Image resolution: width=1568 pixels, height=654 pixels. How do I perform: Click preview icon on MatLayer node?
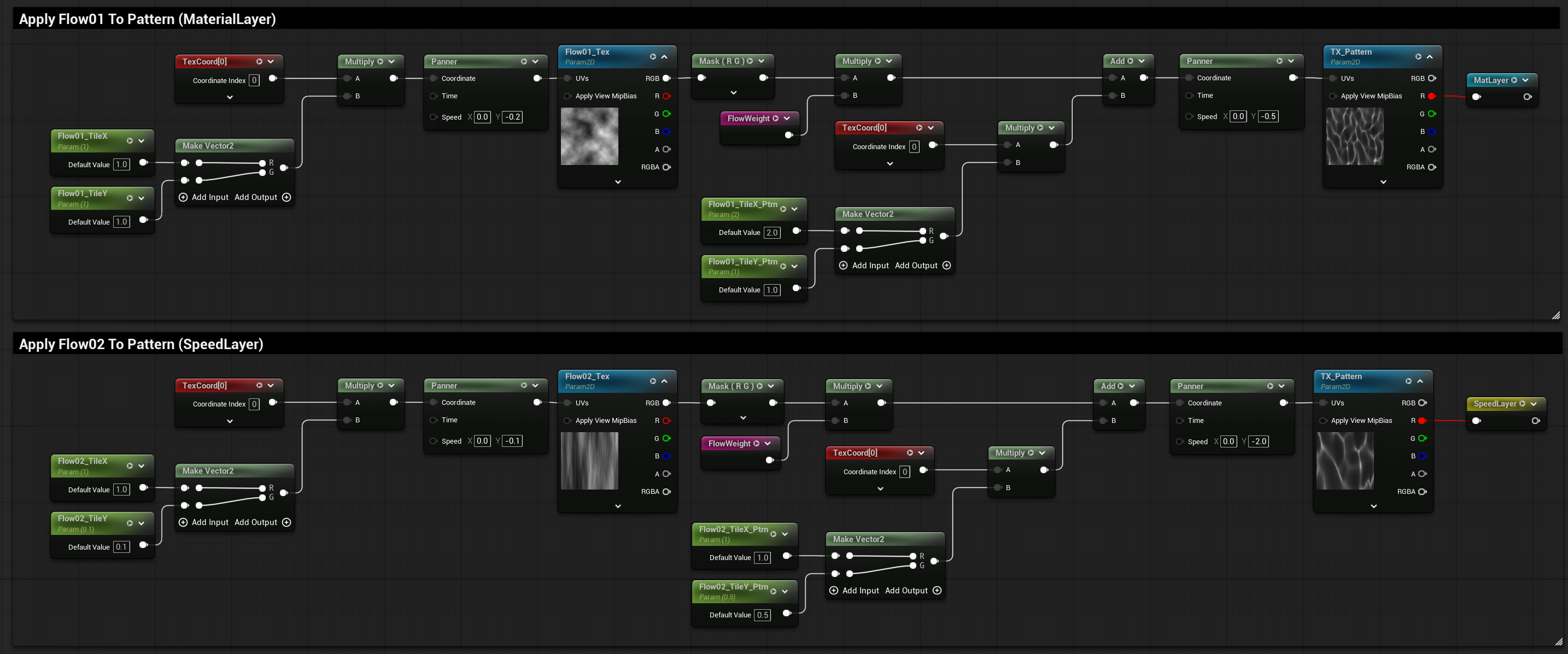point(1514,80)
